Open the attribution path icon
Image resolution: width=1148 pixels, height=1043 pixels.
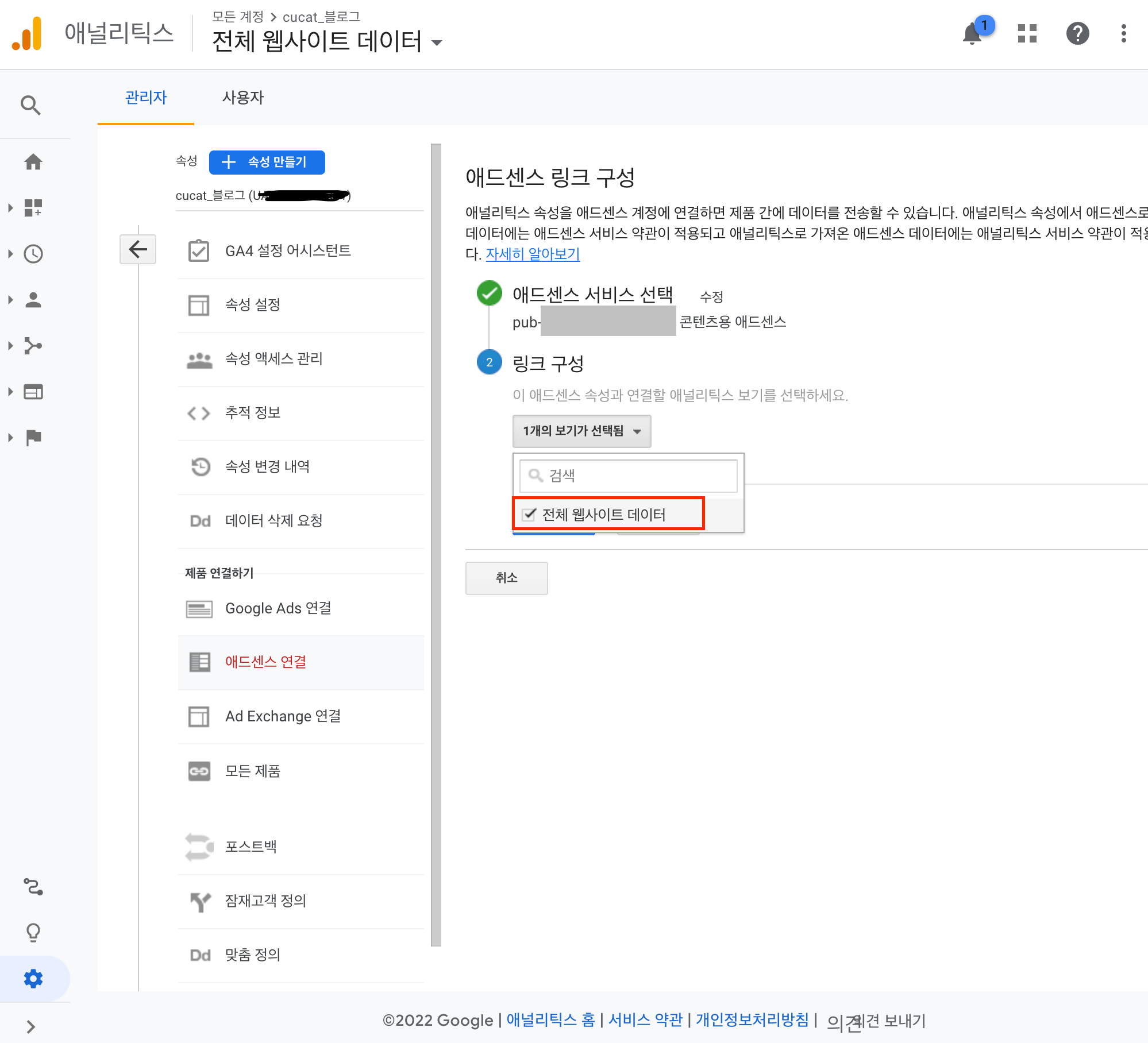click(33, 887)
